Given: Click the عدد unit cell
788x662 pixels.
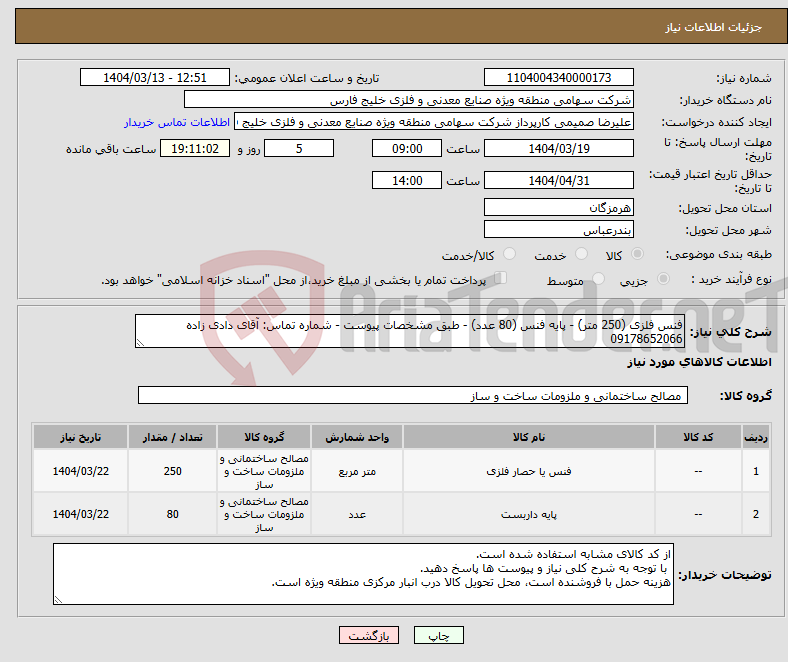Looking at the screenshot, I should click(357, 514).
